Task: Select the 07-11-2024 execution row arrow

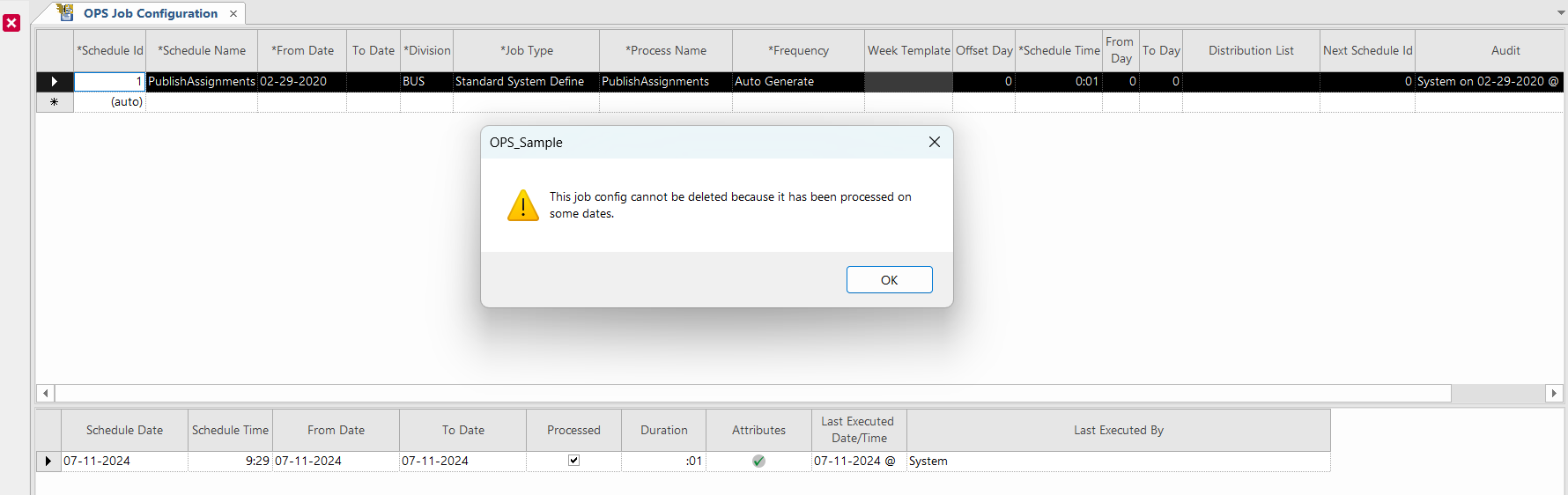Action: click(48, 461)
